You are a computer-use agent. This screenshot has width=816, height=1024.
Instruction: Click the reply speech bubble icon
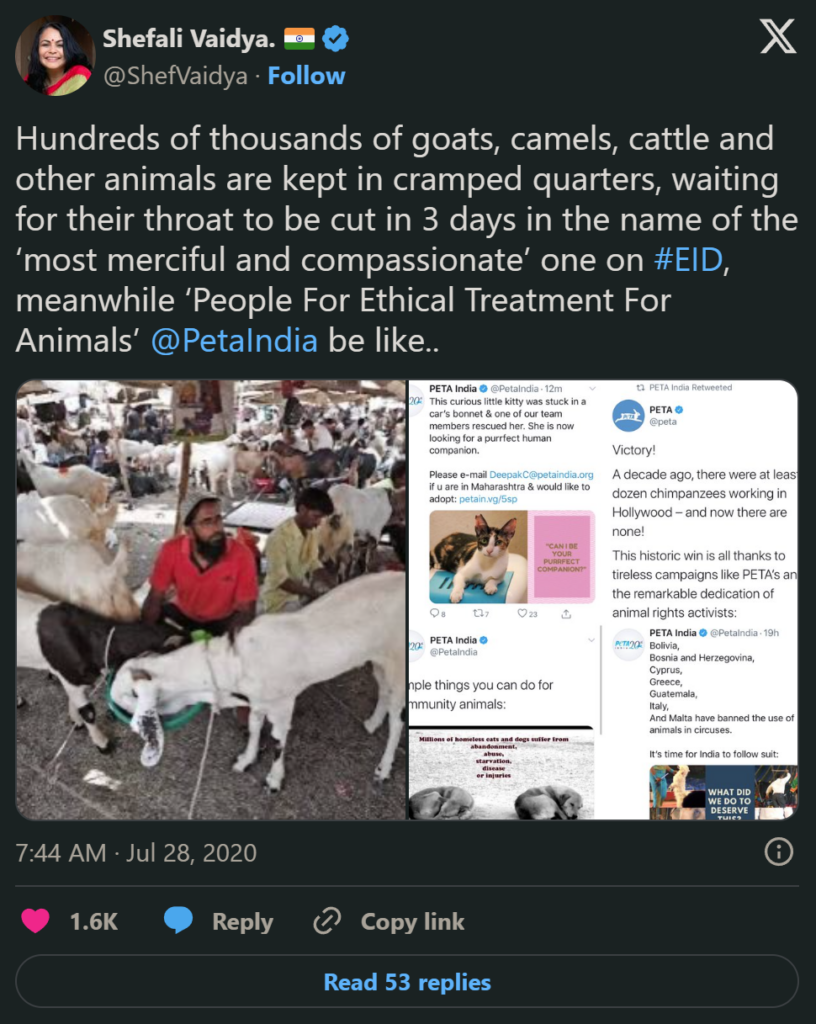pyautogui.click(x=178, y=921)
